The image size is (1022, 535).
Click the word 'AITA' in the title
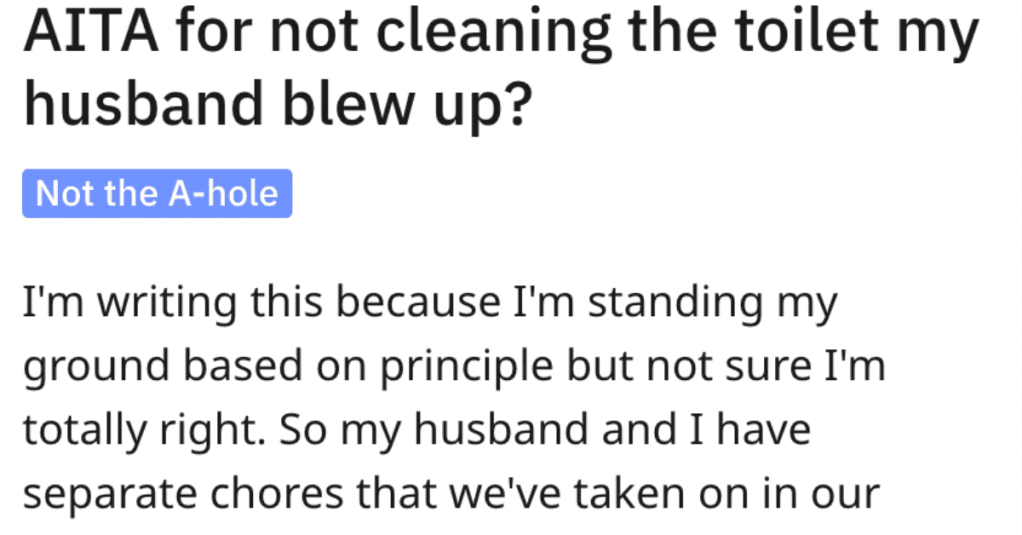[91, 31]
